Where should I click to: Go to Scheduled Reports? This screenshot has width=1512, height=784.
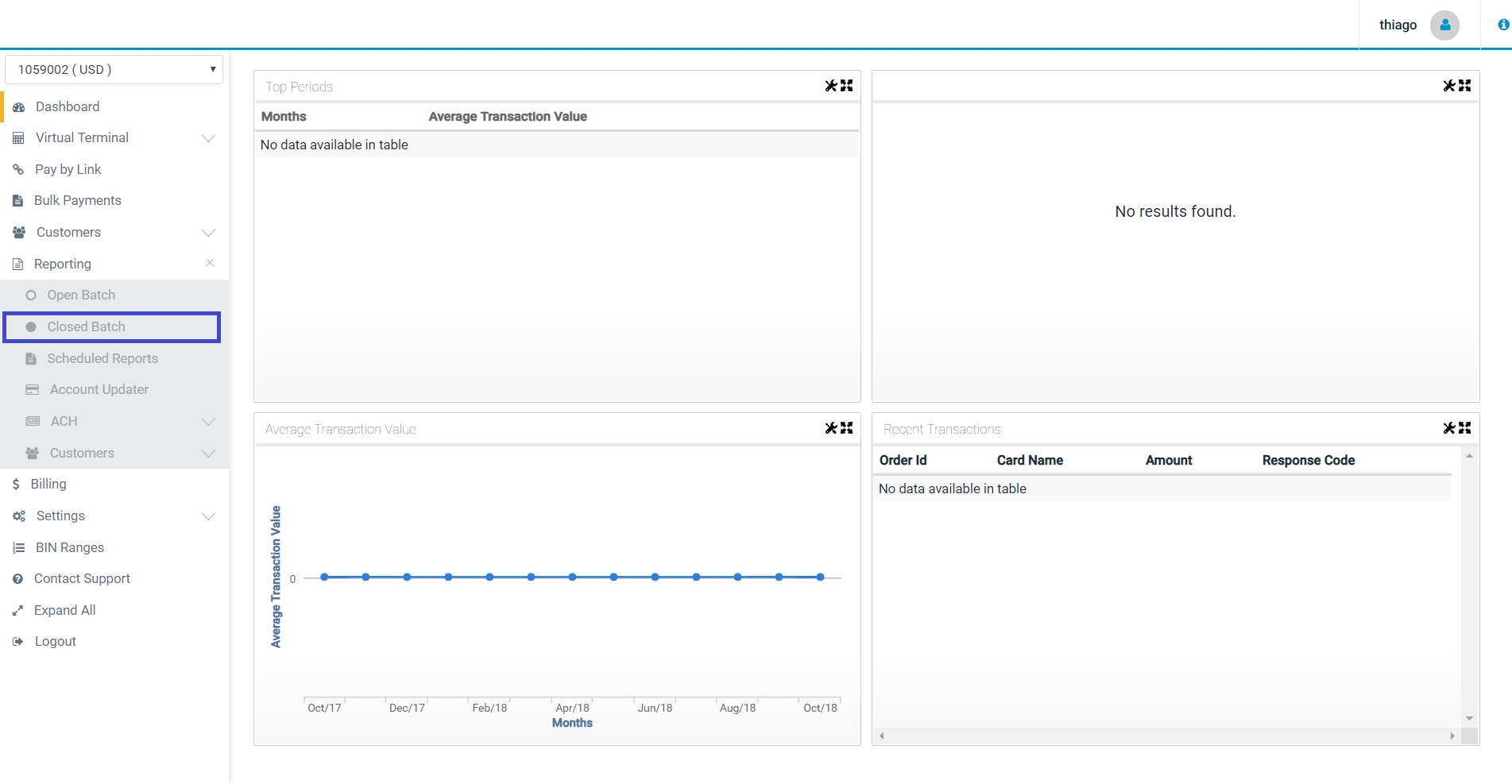[x=102, y=358]
